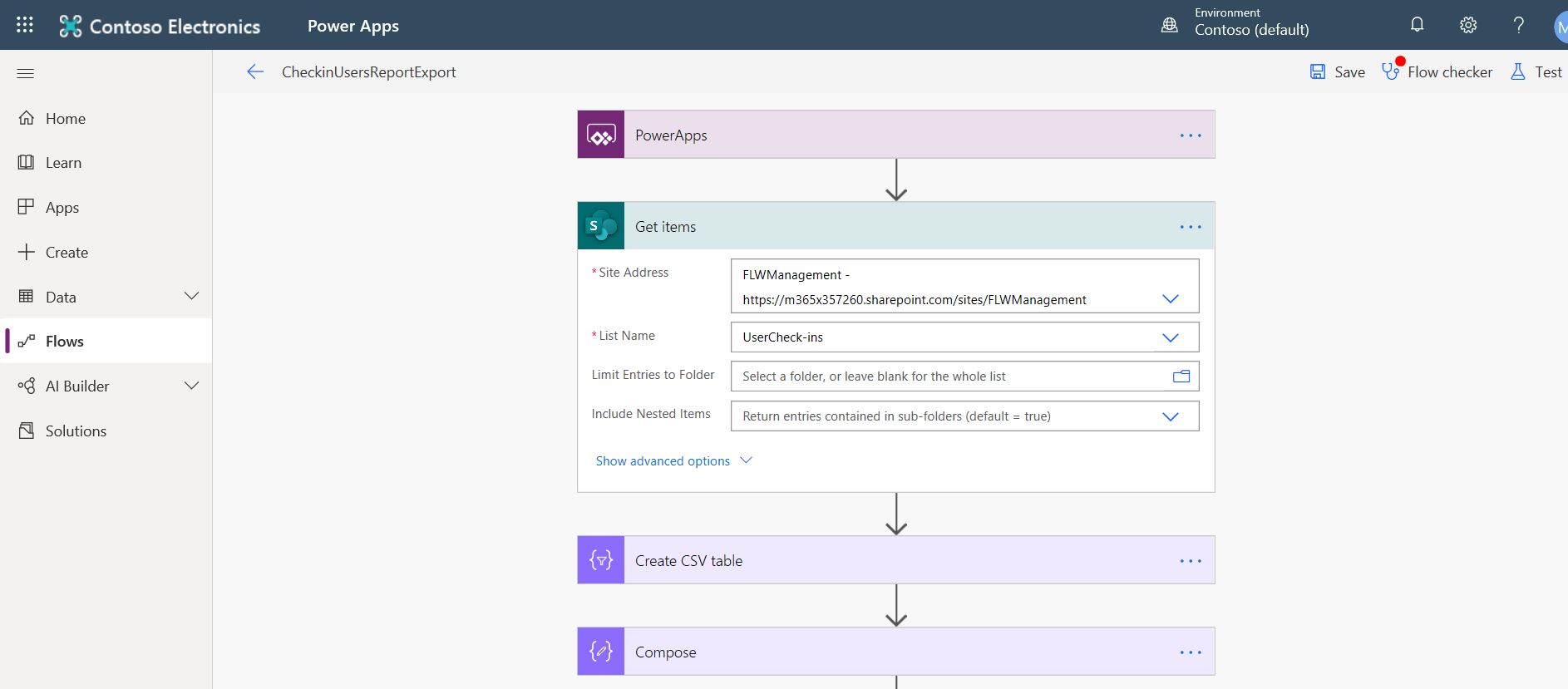Click the Compose action icon
1568x689 pixels.
[601, 652]
